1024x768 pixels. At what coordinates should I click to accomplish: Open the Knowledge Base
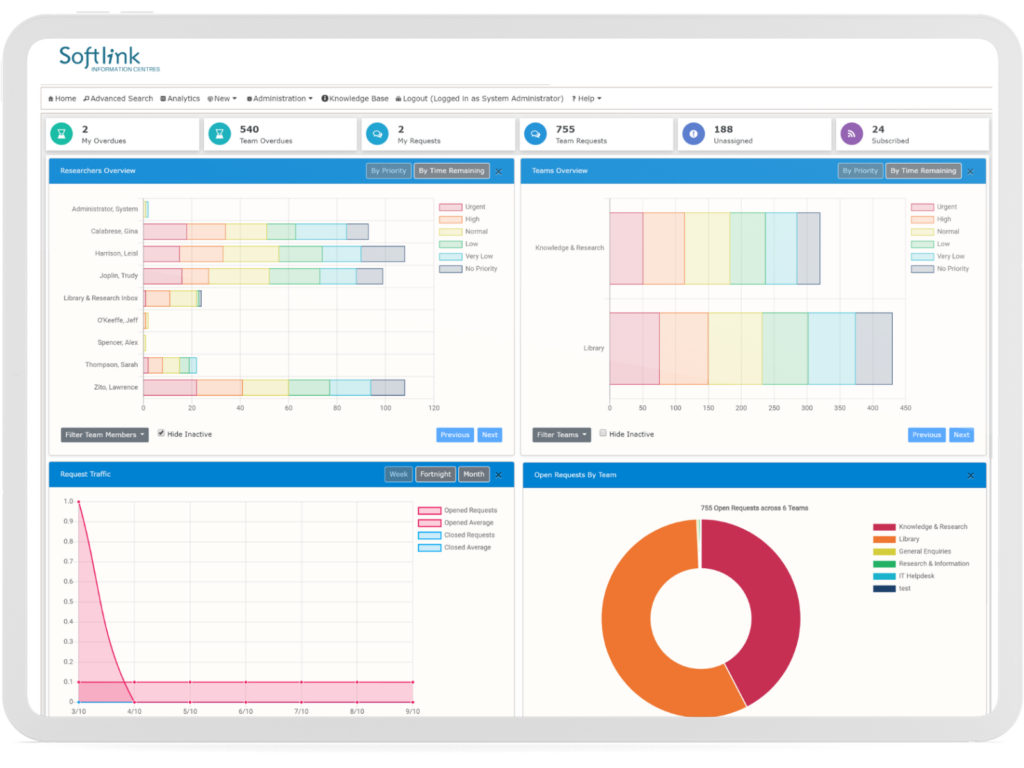[355, 99]
